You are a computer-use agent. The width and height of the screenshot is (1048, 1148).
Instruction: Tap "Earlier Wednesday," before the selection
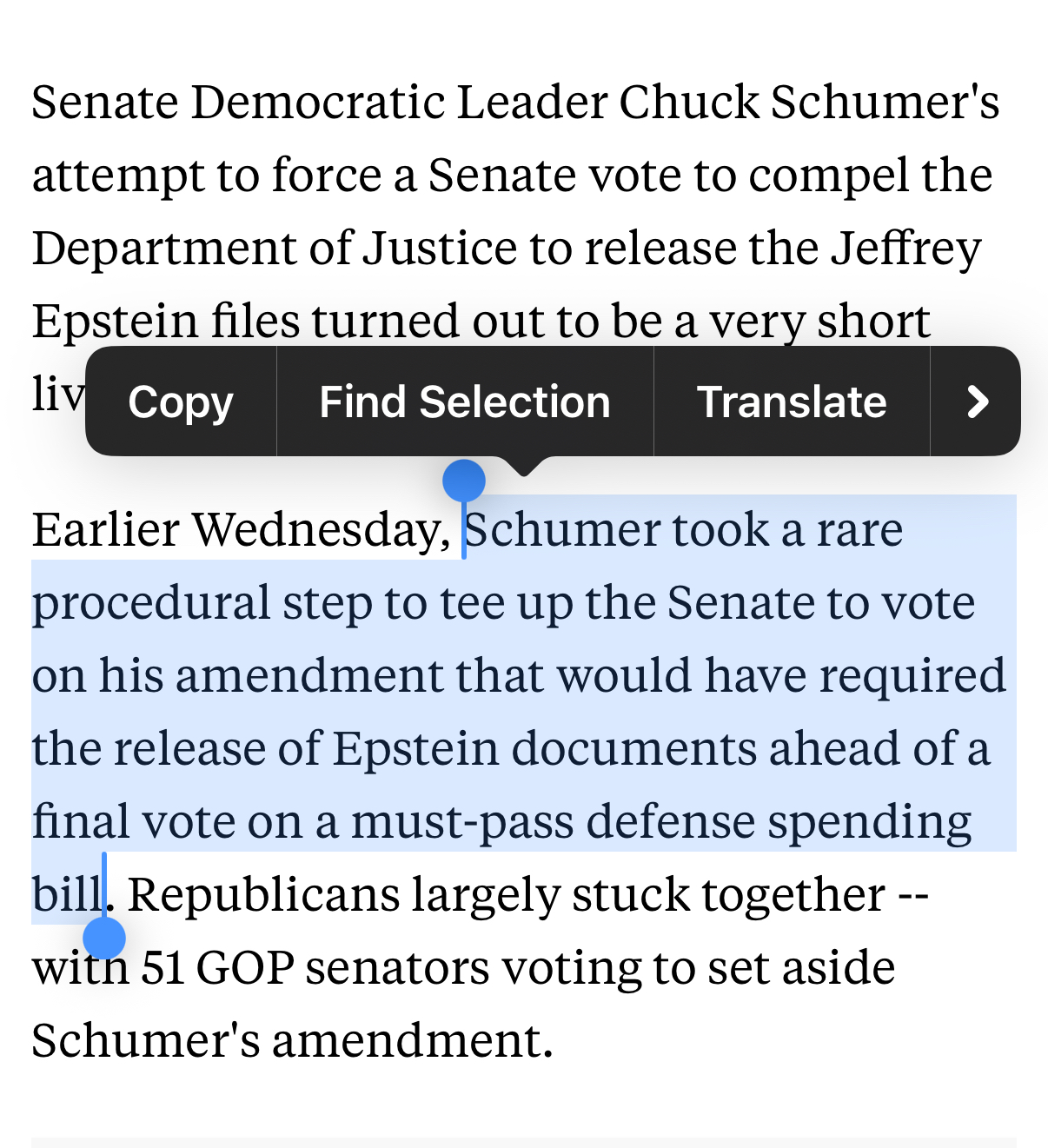[241, 530]
